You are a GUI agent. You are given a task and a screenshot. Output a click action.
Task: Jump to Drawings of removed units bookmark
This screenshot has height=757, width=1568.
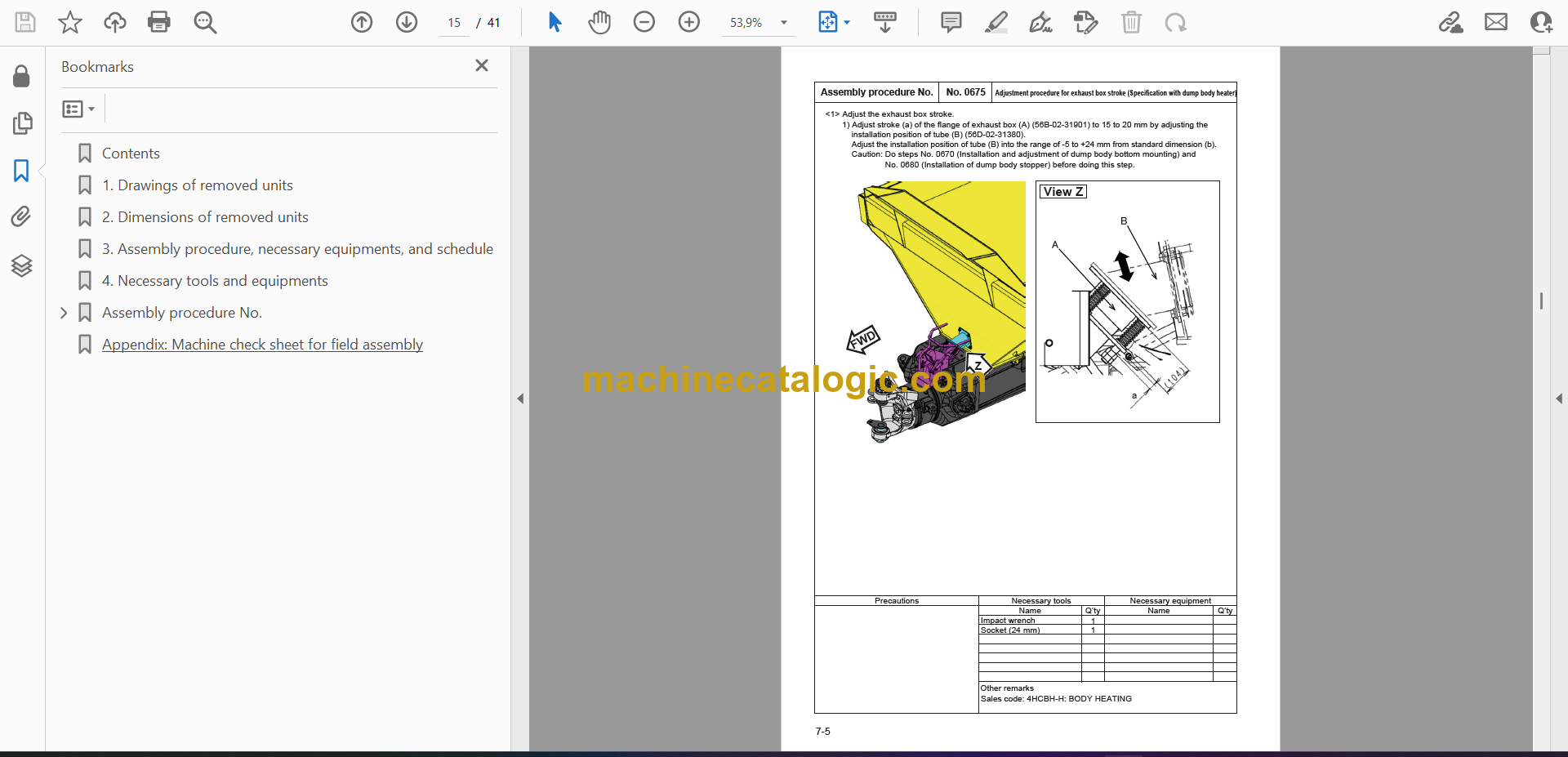click(x=198, y=185)
